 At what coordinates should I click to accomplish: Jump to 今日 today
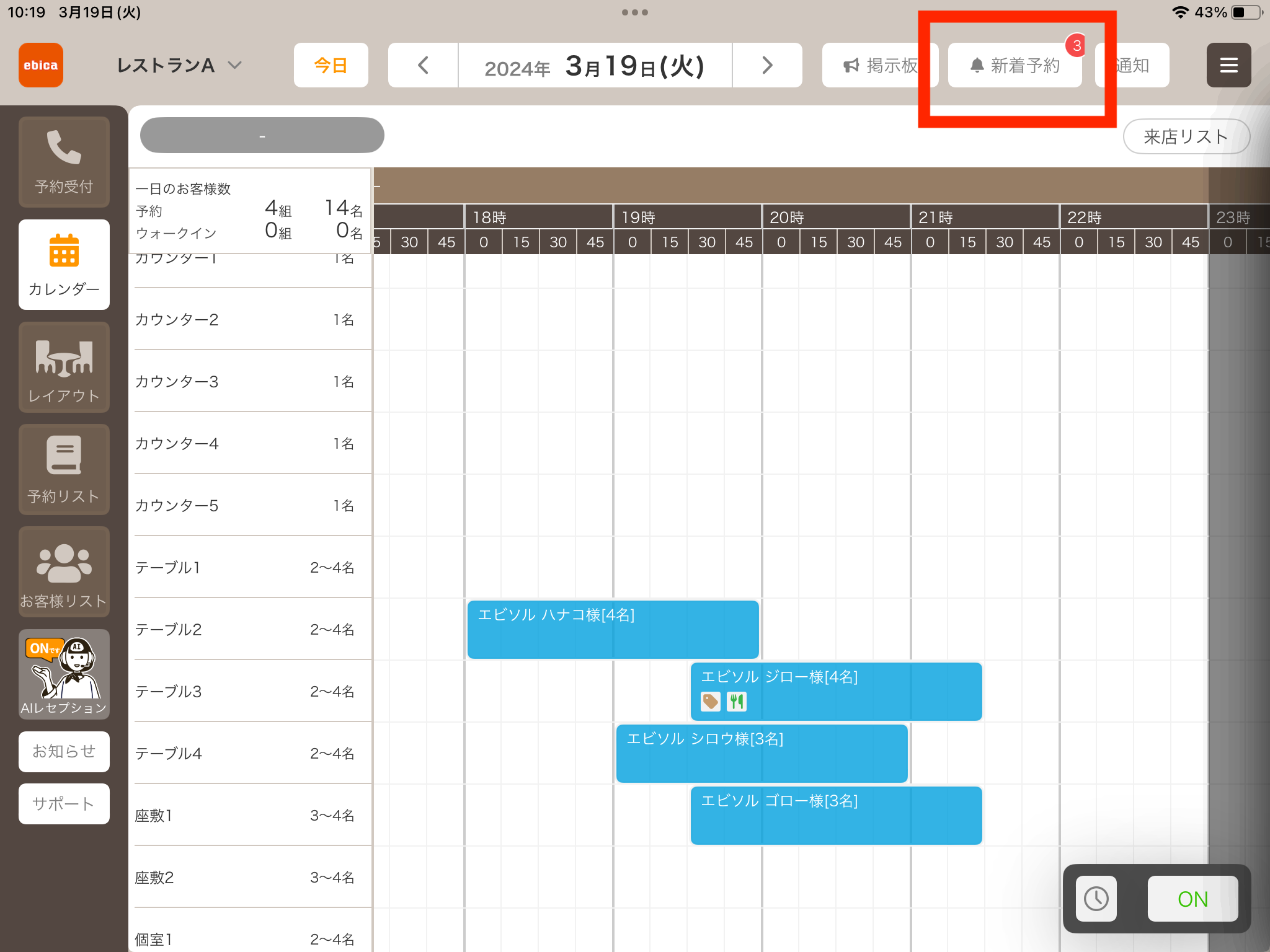[331, 65]
